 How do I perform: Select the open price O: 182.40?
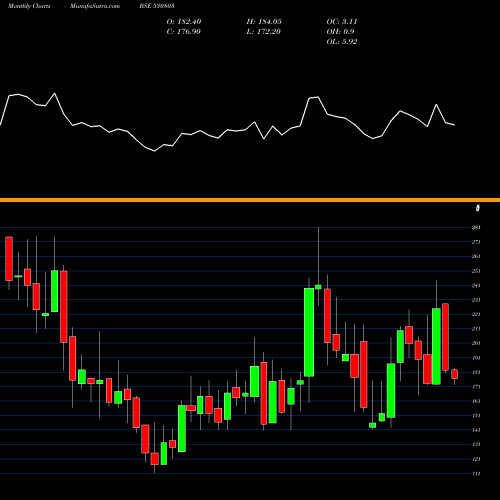184,22
